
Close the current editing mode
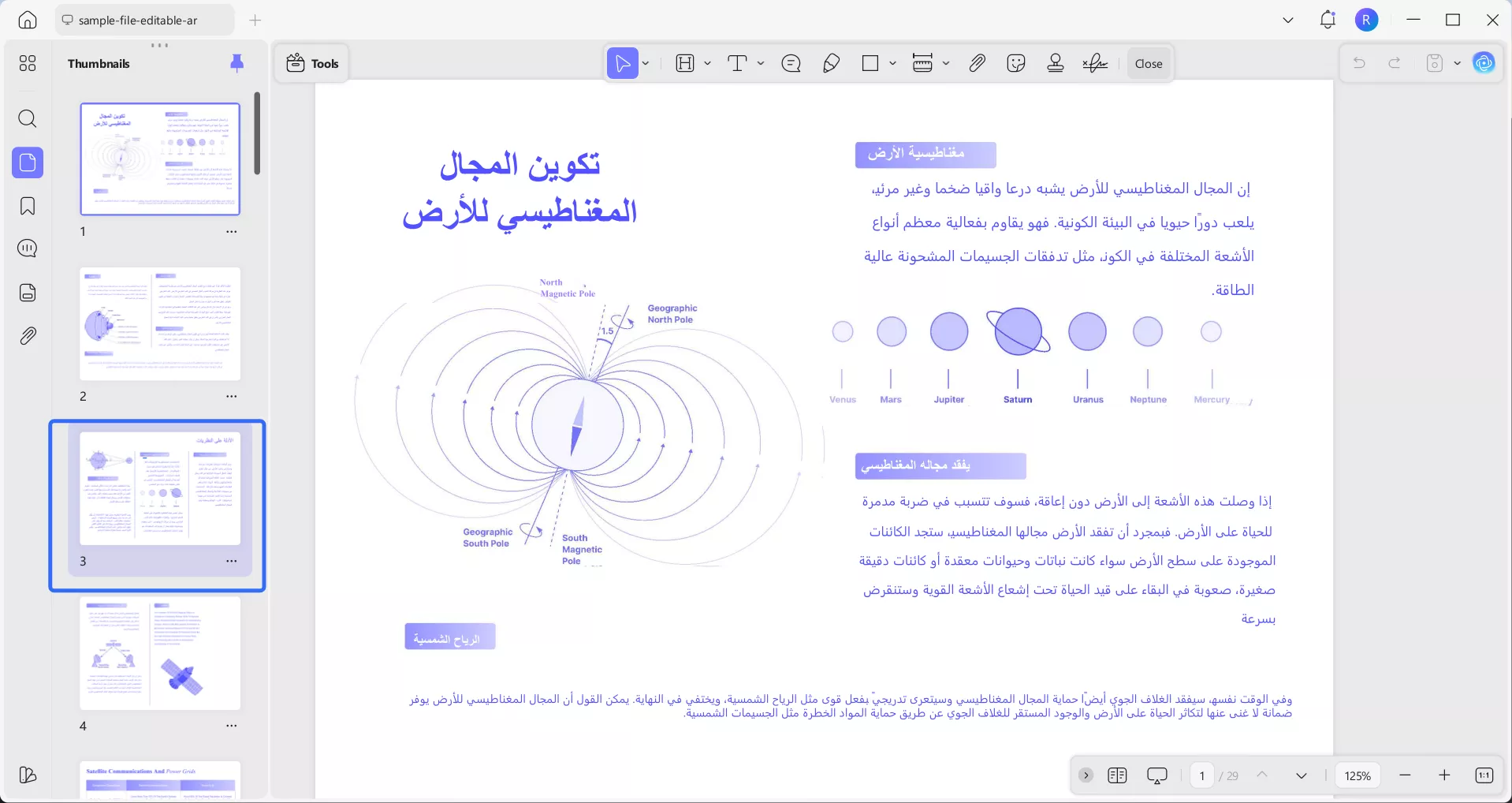coord(1148,63)
